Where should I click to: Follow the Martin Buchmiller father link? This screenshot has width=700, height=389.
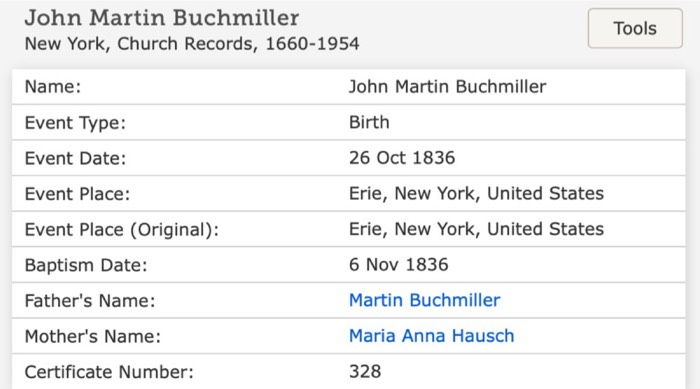tap(424, 300)
